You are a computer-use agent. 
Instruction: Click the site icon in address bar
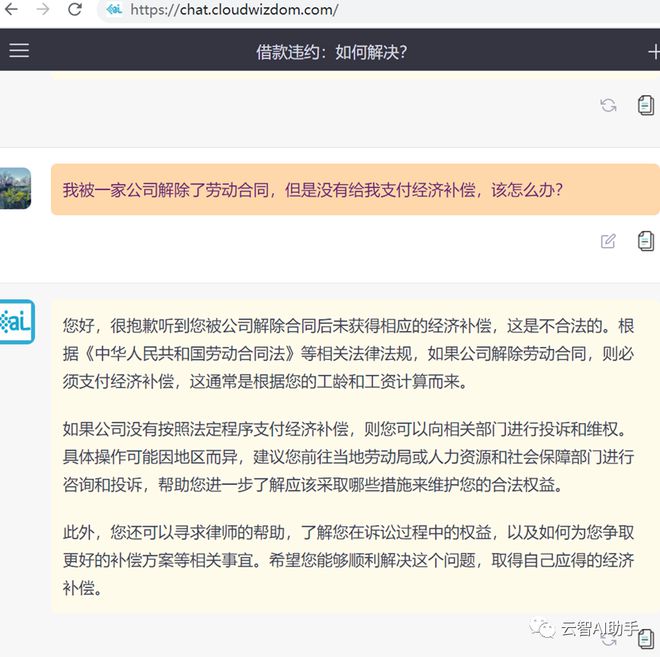114,10
